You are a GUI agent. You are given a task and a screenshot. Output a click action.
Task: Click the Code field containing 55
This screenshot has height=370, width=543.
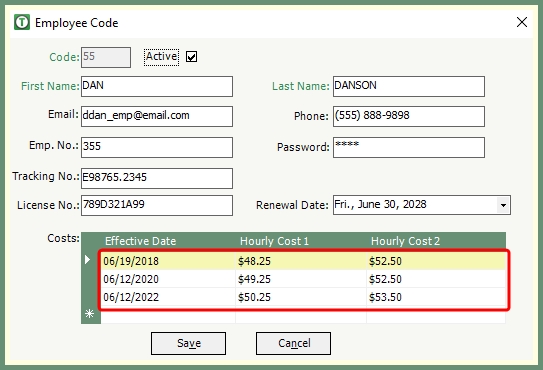click(x=106, y=58)
